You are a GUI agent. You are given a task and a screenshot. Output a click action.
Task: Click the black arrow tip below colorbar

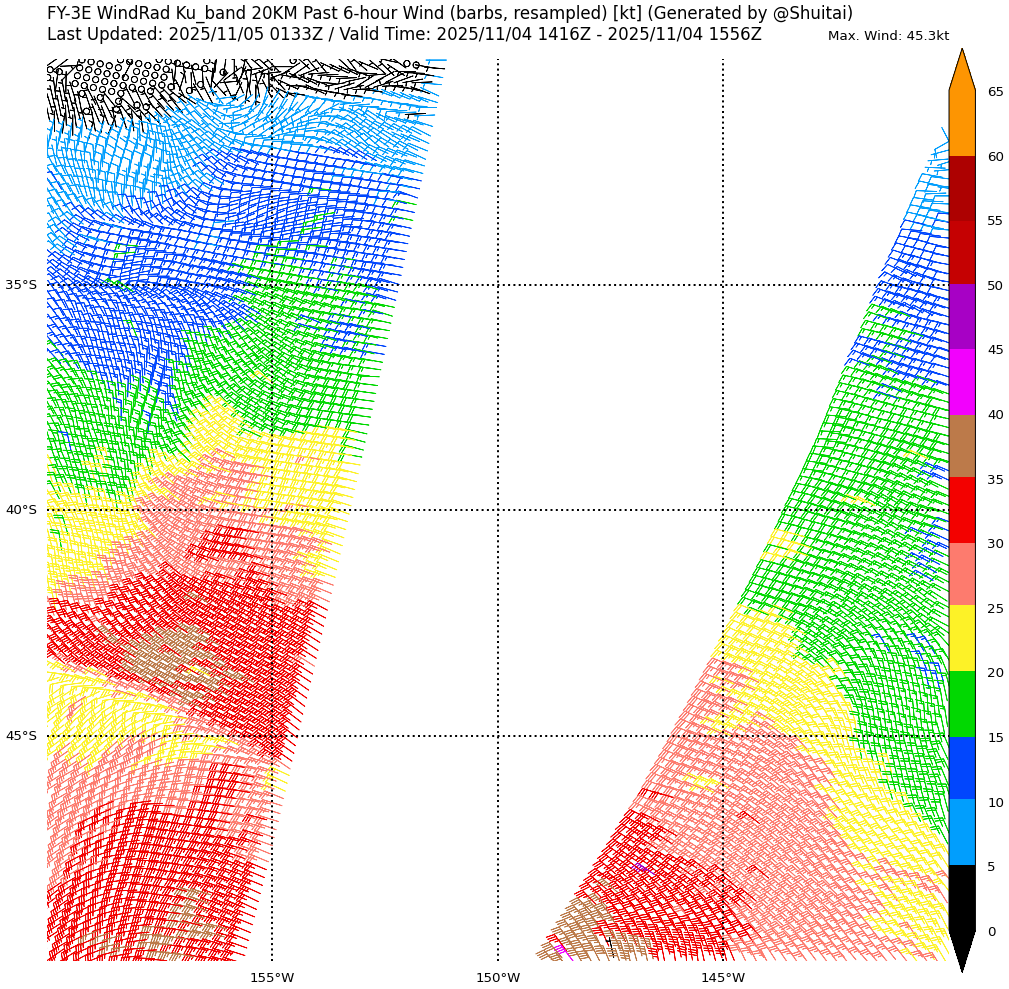point(961,950)
